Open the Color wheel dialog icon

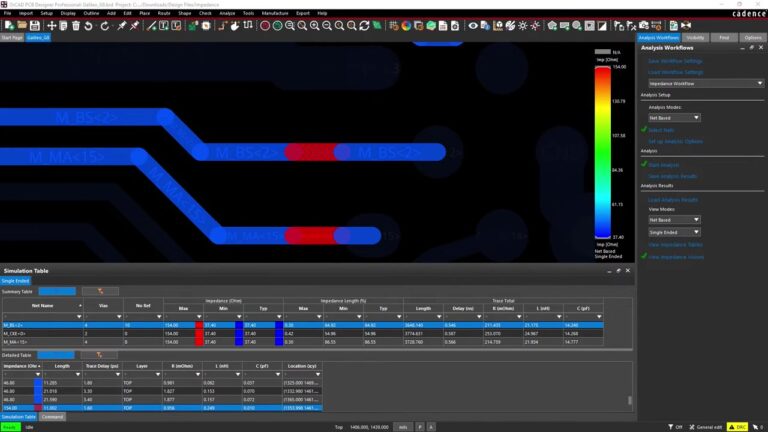pyautogui.click(x=406, y=25)
